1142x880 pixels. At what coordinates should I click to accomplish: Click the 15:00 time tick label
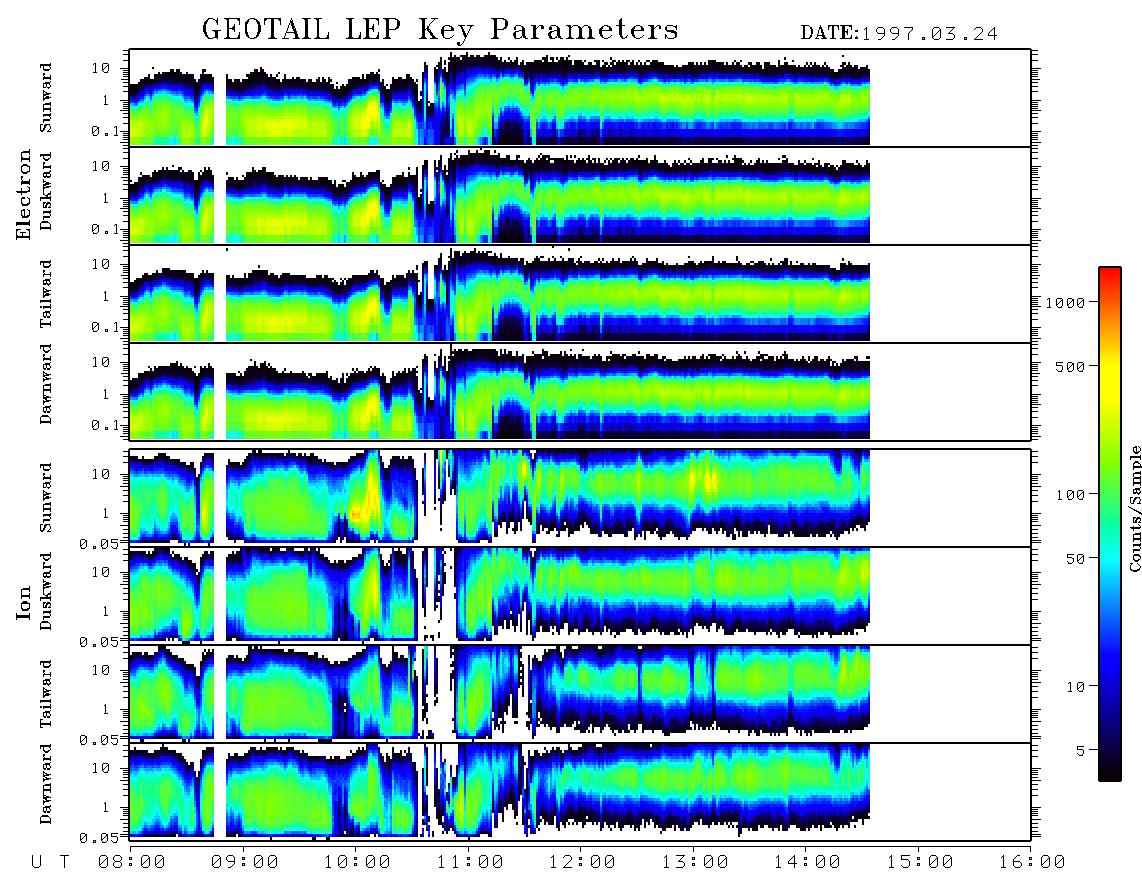click(920, 863)
